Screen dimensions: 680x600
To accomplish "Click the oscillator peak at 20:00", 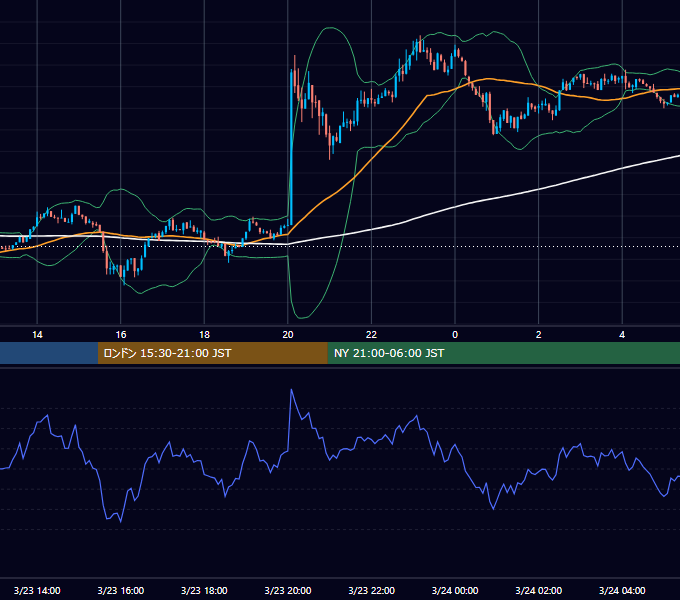I will tap(291, 390).
